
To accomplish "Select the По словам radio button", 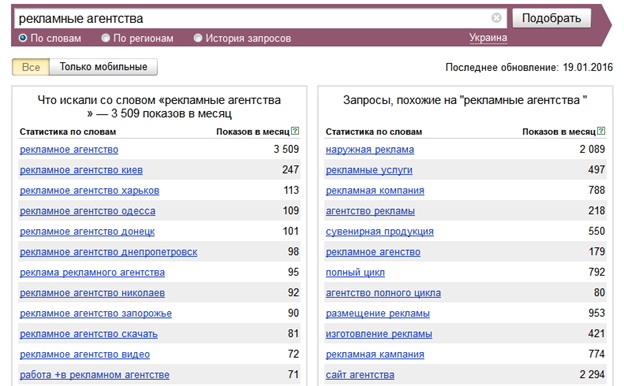I will coord(23,38).
